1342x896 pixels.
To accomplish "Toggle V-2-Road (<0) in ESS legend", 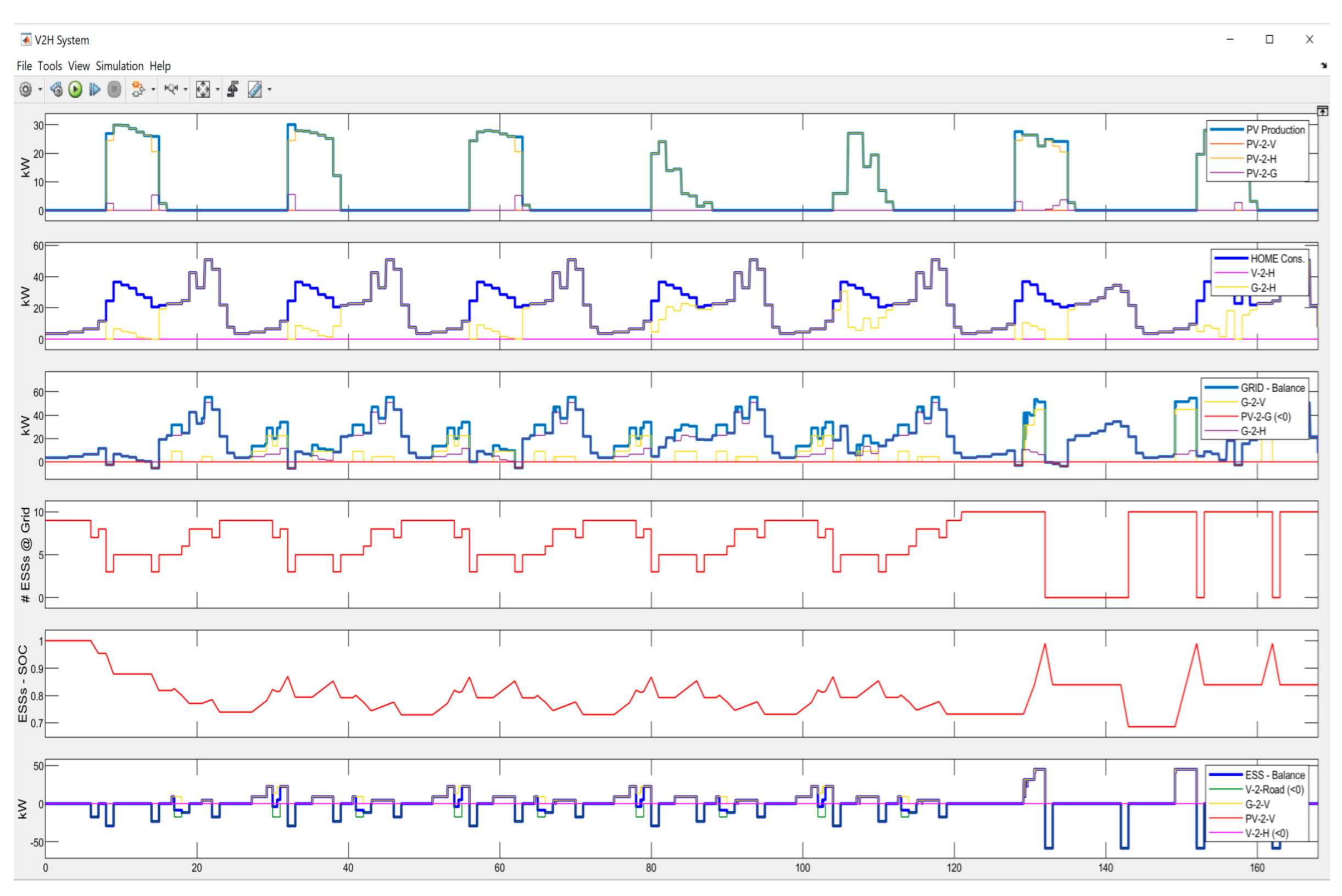I will point(1274,791).
